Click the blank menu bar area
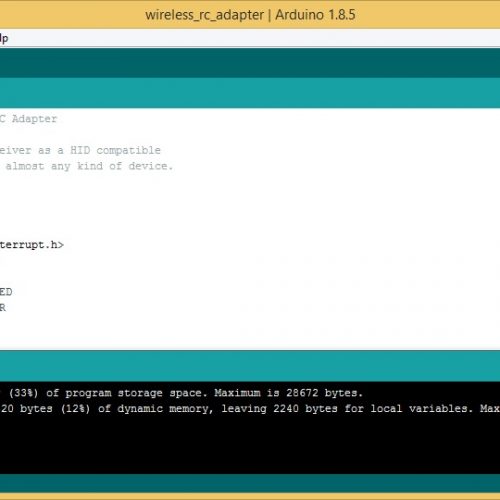The width and height of the screenshot is (500, 500). coord(253,38)
